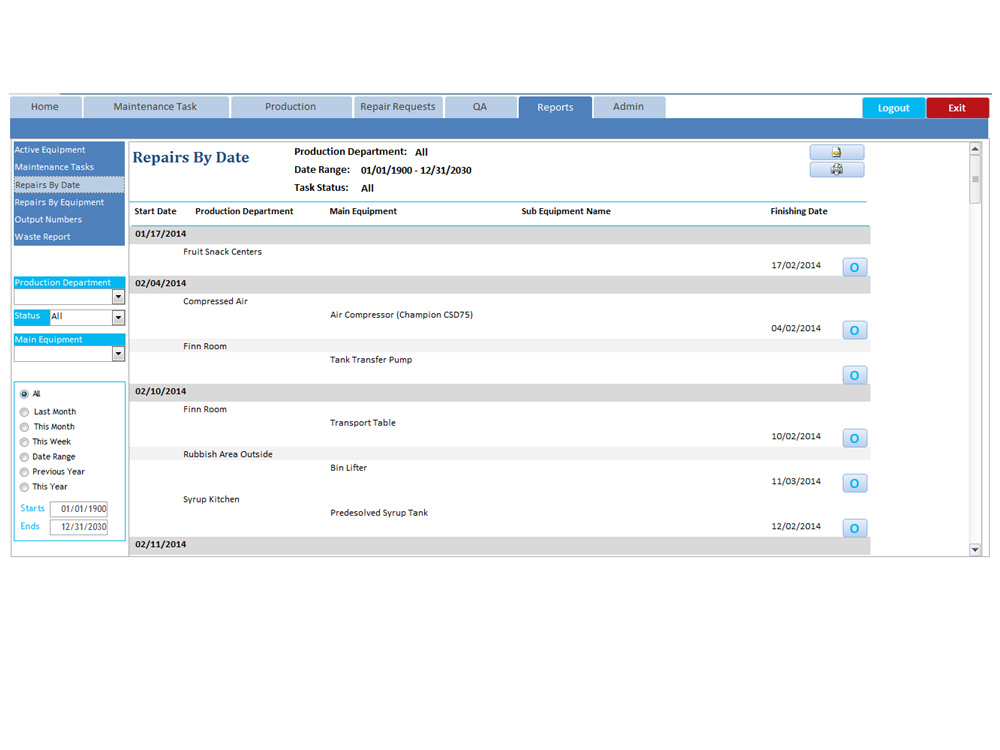The image size is (1000, 750).
Task: Select the This Year radio button
Action: coord(24,487)
